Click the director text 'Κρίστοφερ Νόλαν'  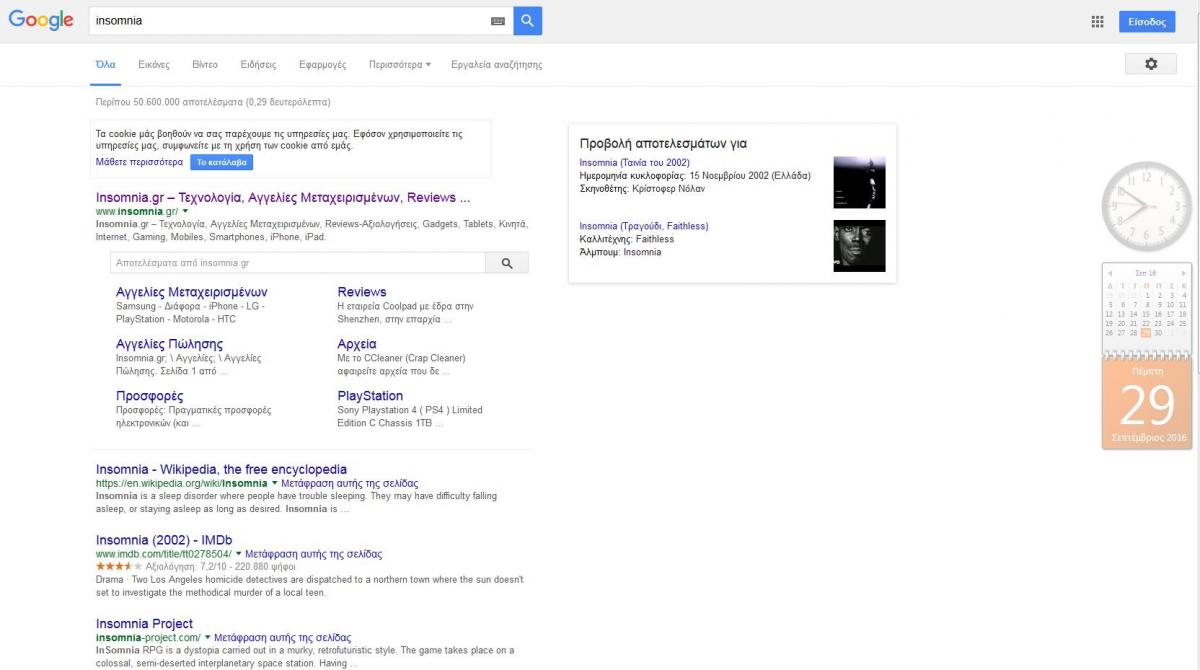coord(669,189)
